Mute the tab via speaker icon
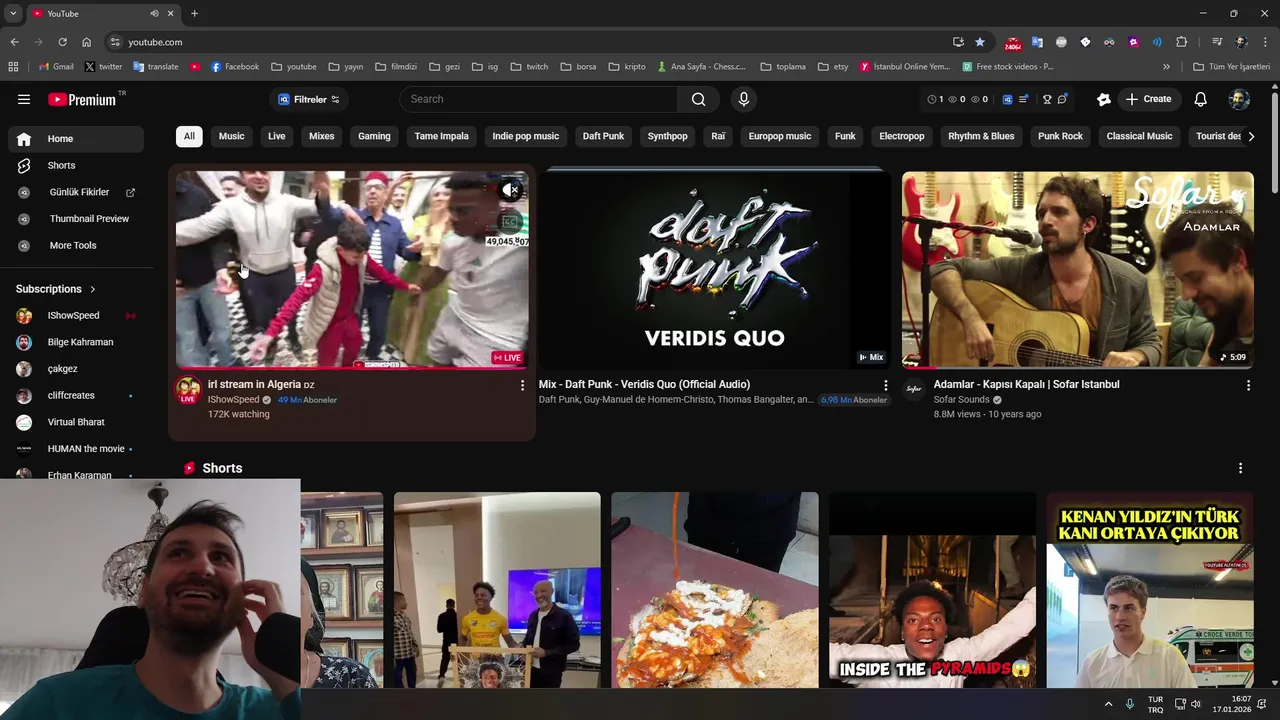This screenshot has height=720, width=1280. 154,14
